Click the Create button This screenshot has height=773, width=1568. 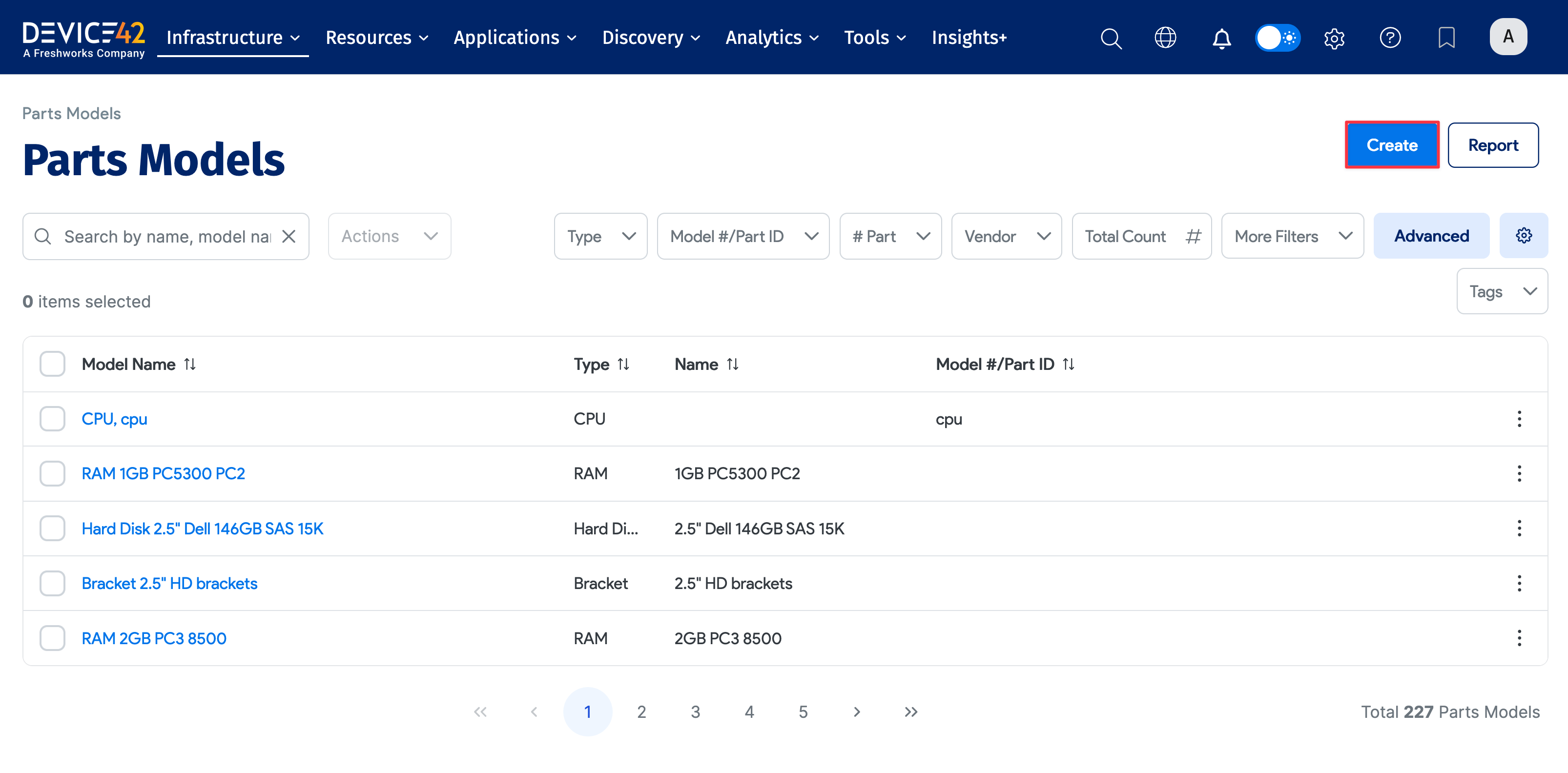(x=1391, y=145)
